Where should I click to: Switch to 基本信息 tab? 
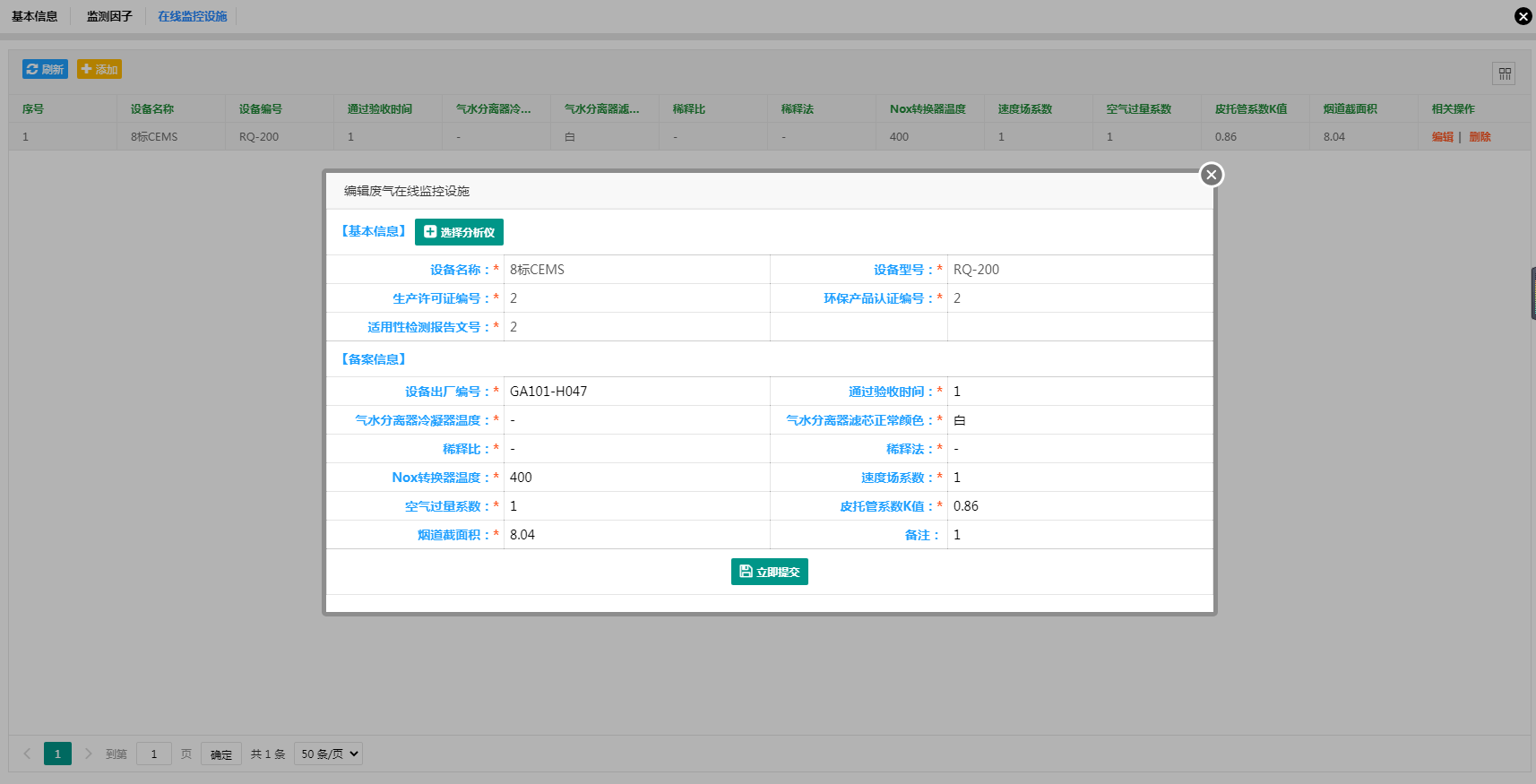click(34, 16)
